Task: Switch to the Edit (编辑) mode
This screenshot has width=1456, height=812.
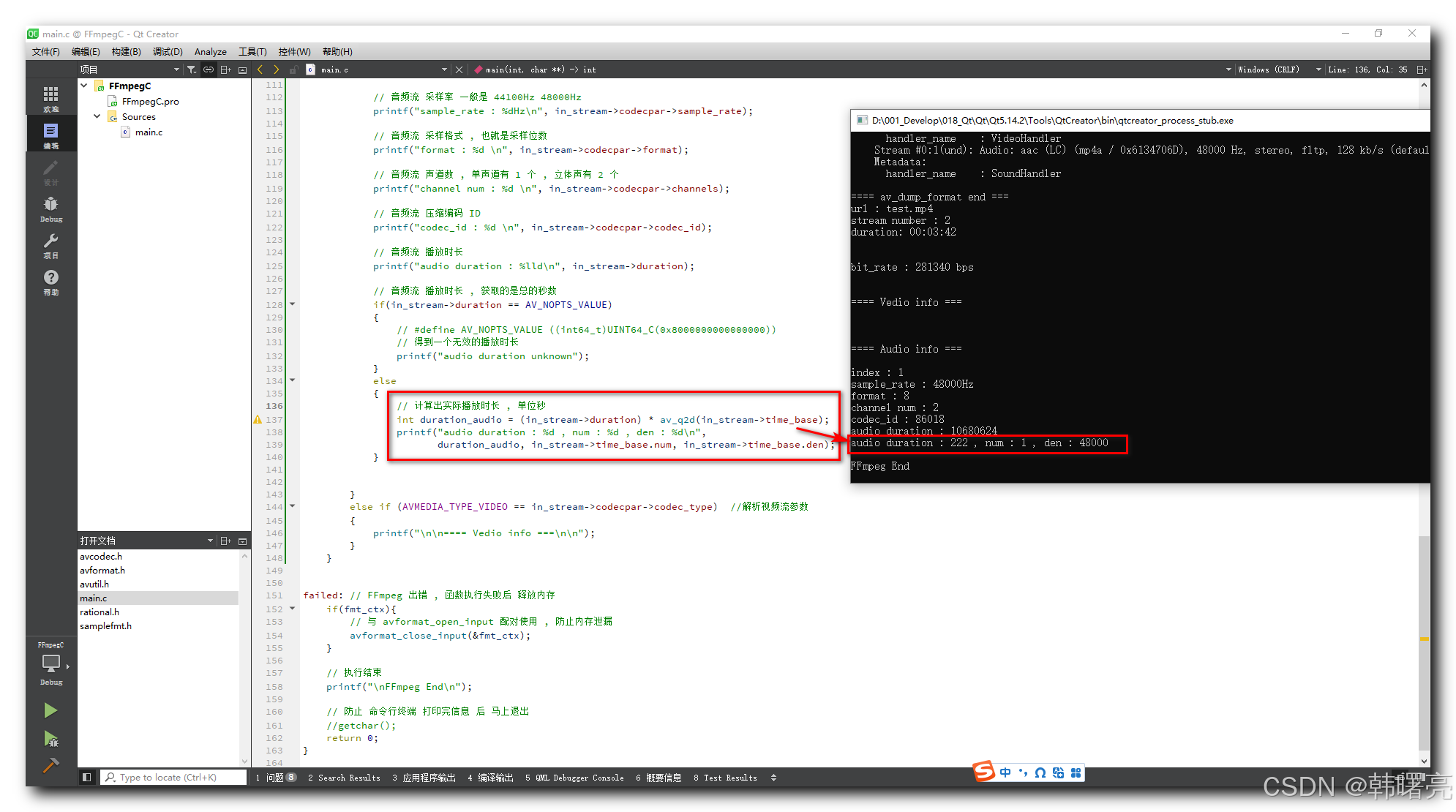Action: click(x=50, y=135)
